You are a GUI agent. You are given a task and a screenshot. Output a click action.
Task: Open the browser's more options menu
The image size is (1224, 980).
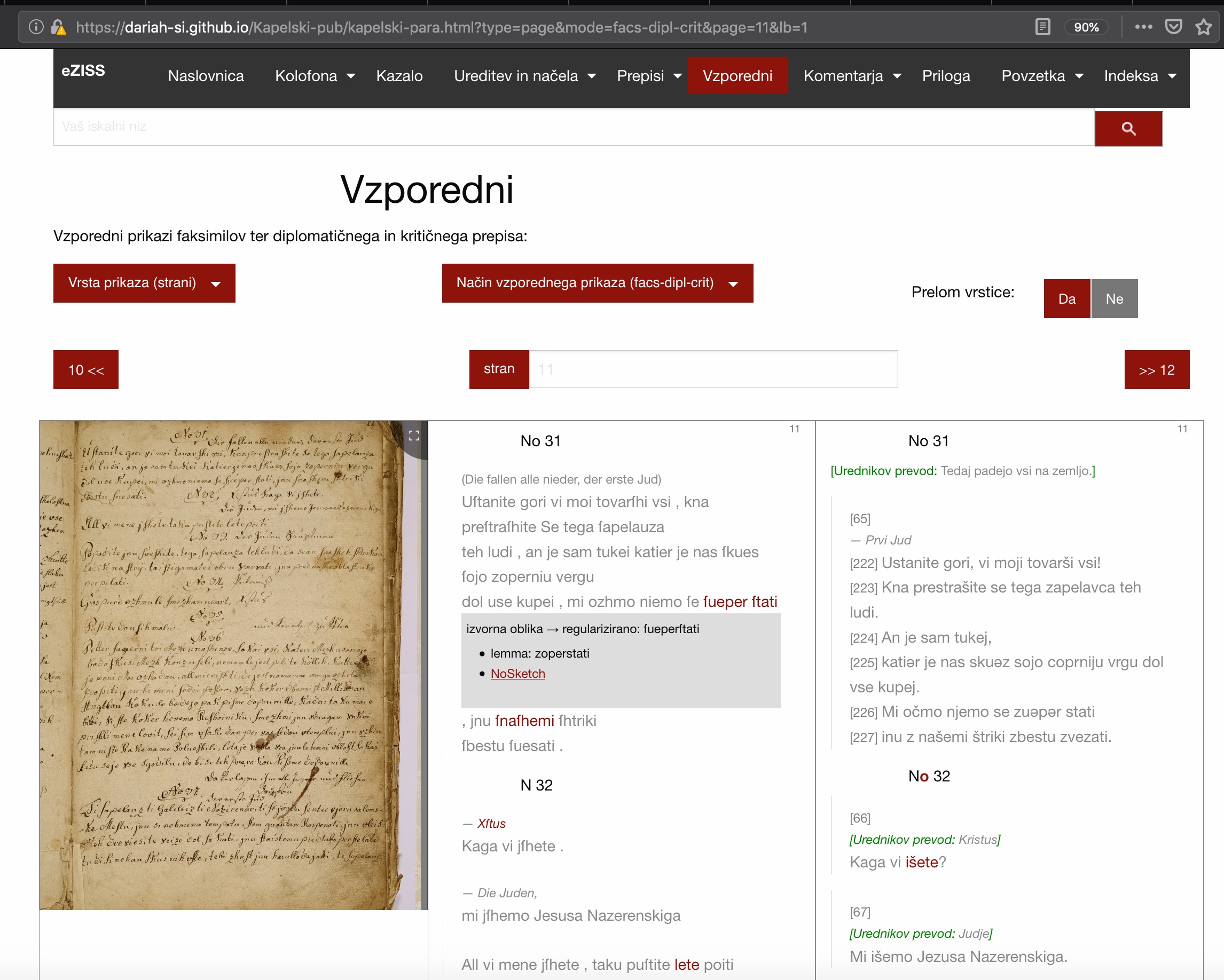point(1144,27)
